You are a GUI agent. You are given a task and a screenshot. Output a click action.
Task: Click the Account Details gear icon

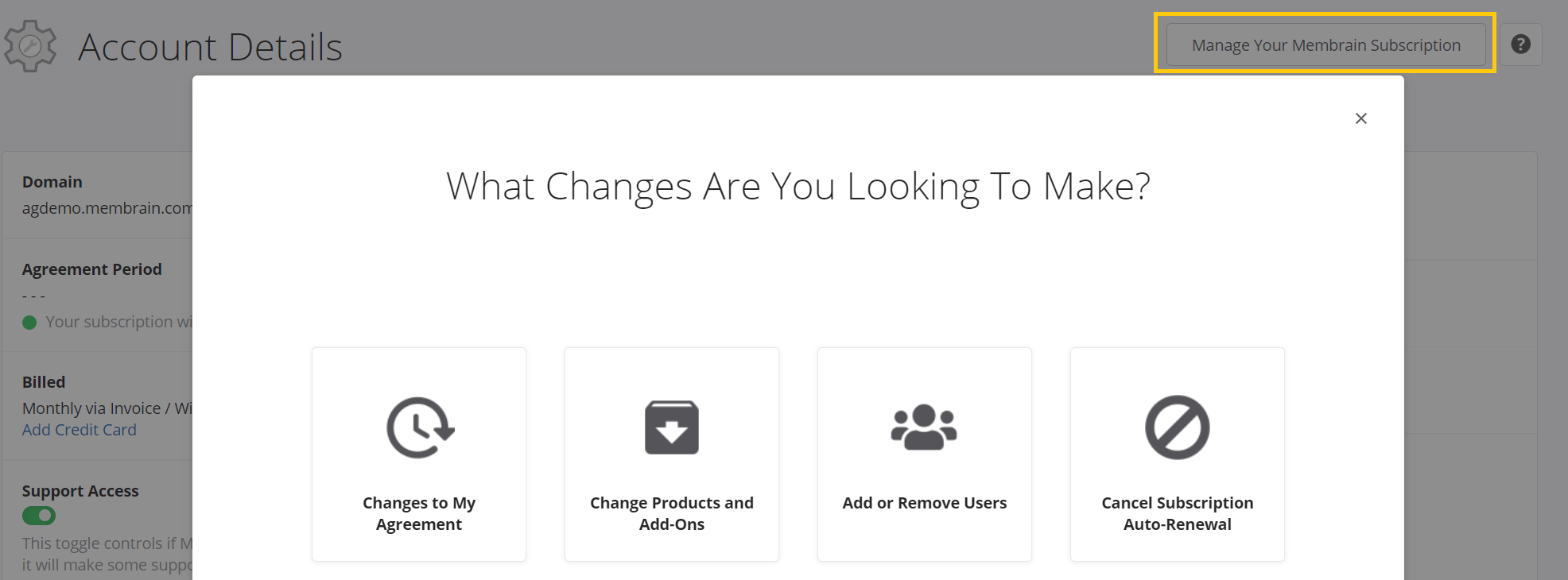30,46
